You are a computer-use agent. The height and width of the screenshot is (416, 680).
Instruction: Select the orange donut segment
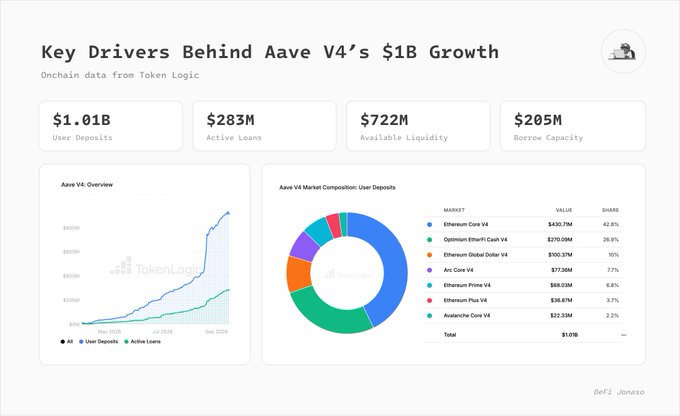point(299,274)
